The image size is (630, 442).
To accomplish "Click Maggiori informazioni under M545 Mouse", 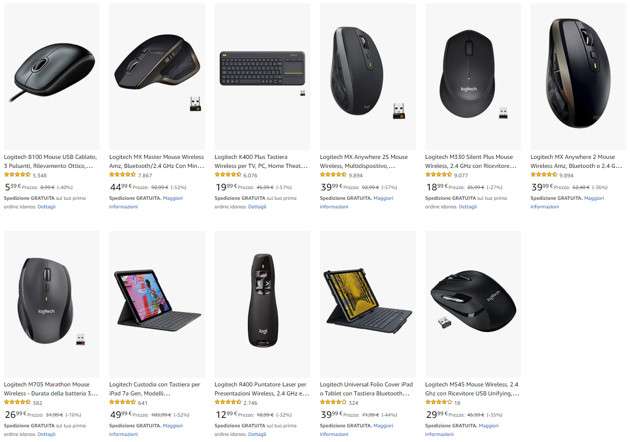I will click(462, 430).
